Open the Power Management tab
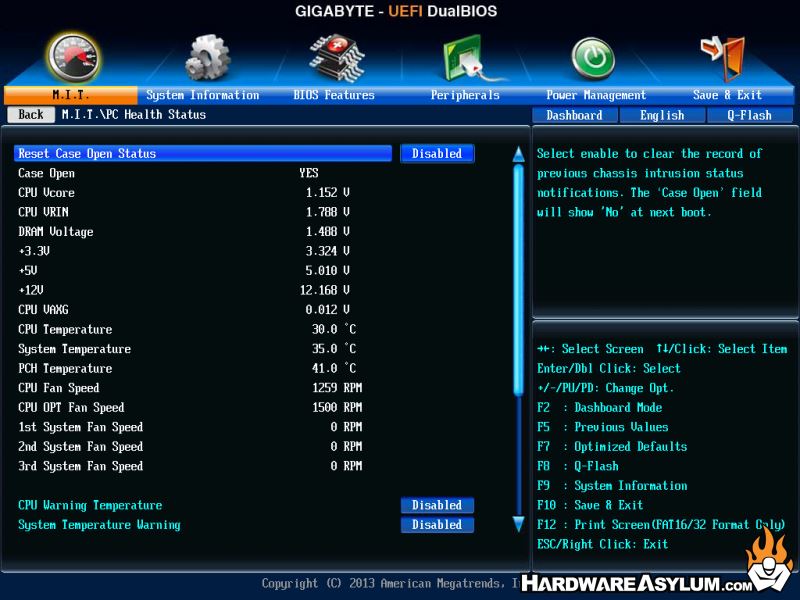Viewport: 800px width, 600px height. pyautogui.click(x=596, y=95)
